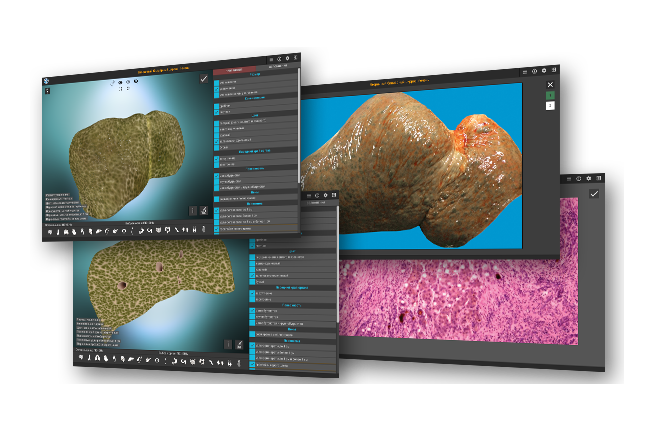Open microscope tool in lower-left liver window
This screenshot has height=432, width=648.
pos(239,343)
